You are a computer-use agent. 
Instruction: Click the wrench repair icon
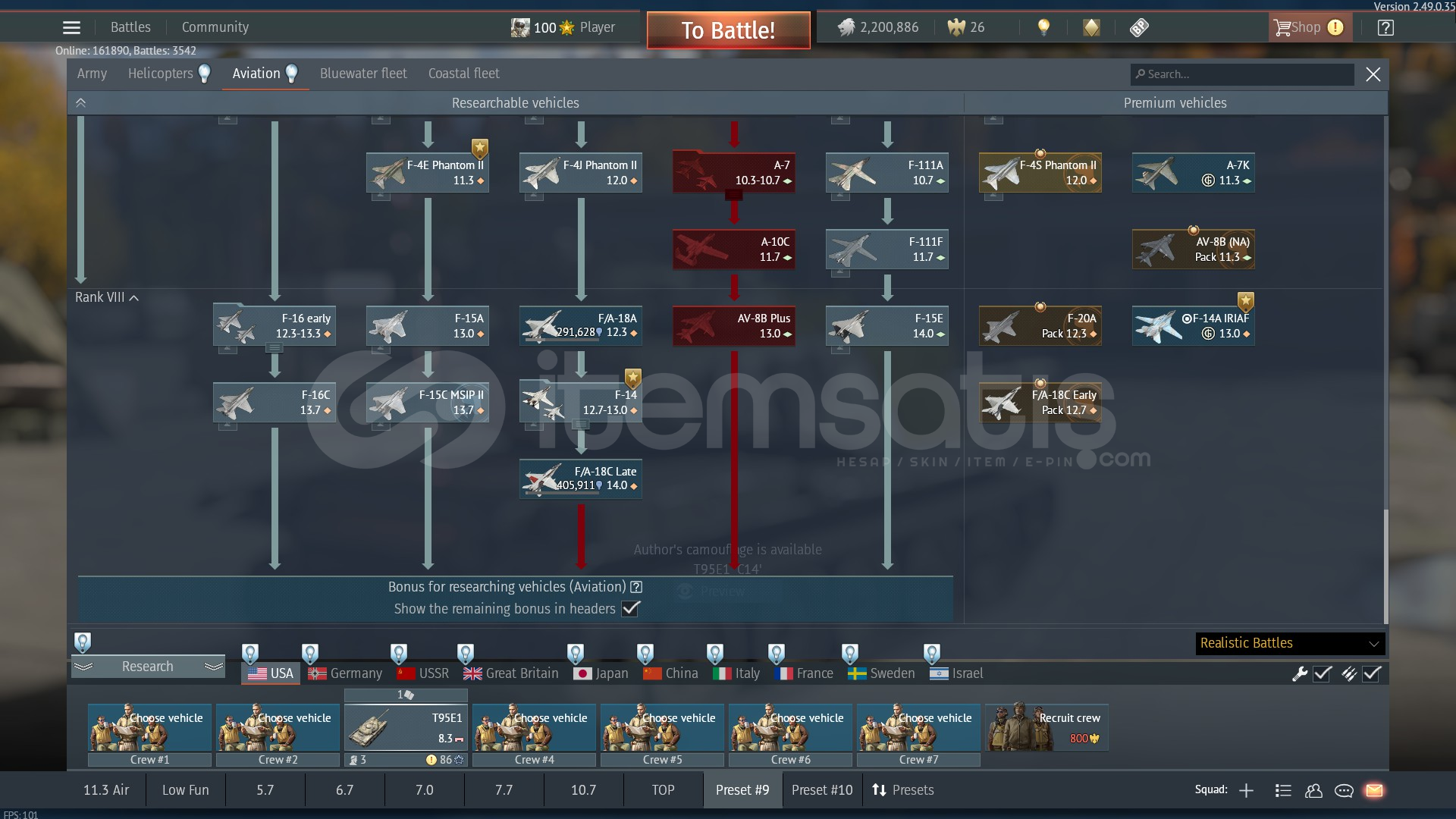[1300, 673]
